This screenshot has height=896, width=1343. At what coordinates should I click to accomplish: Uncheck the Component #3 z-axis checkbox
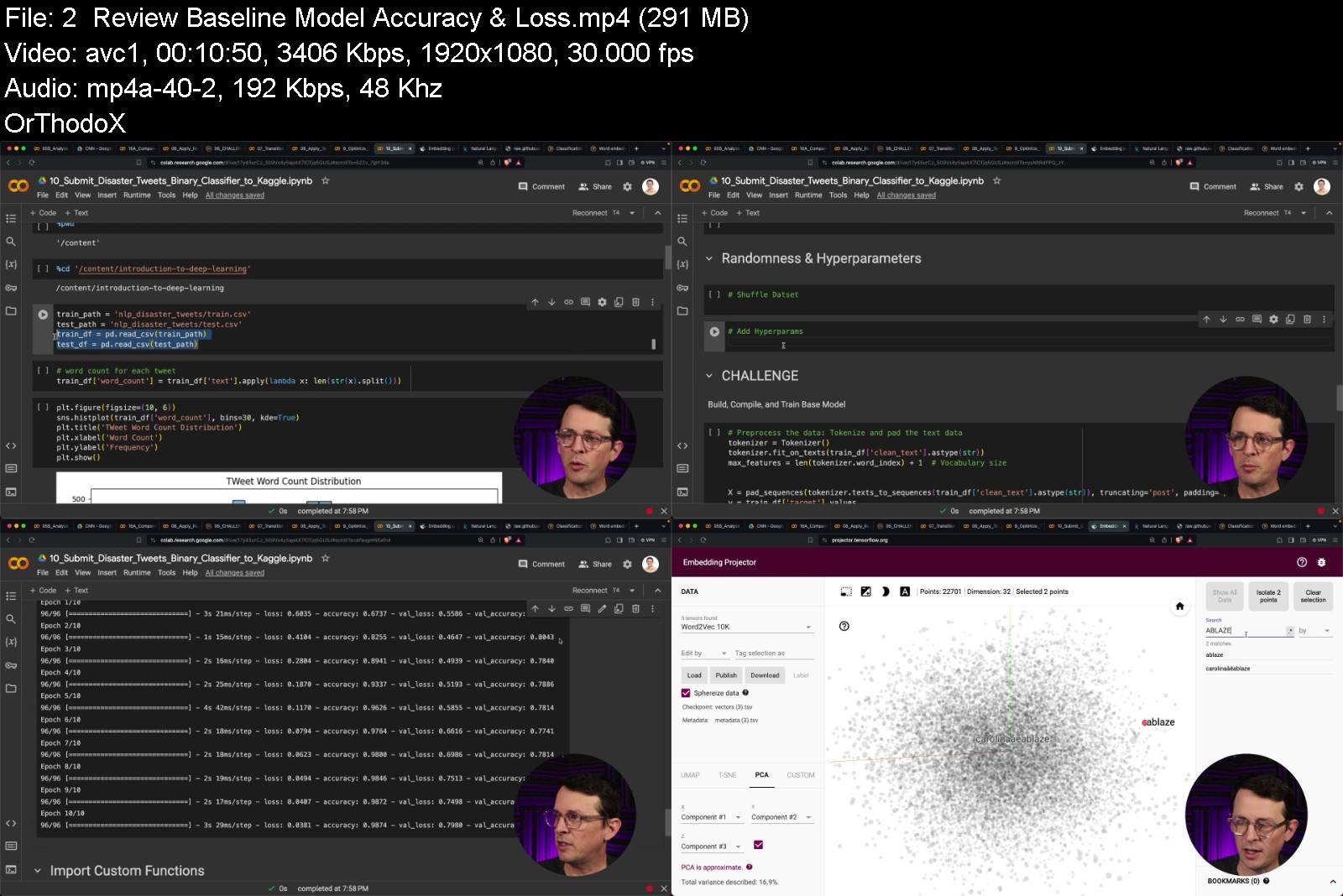pos(758,845)
